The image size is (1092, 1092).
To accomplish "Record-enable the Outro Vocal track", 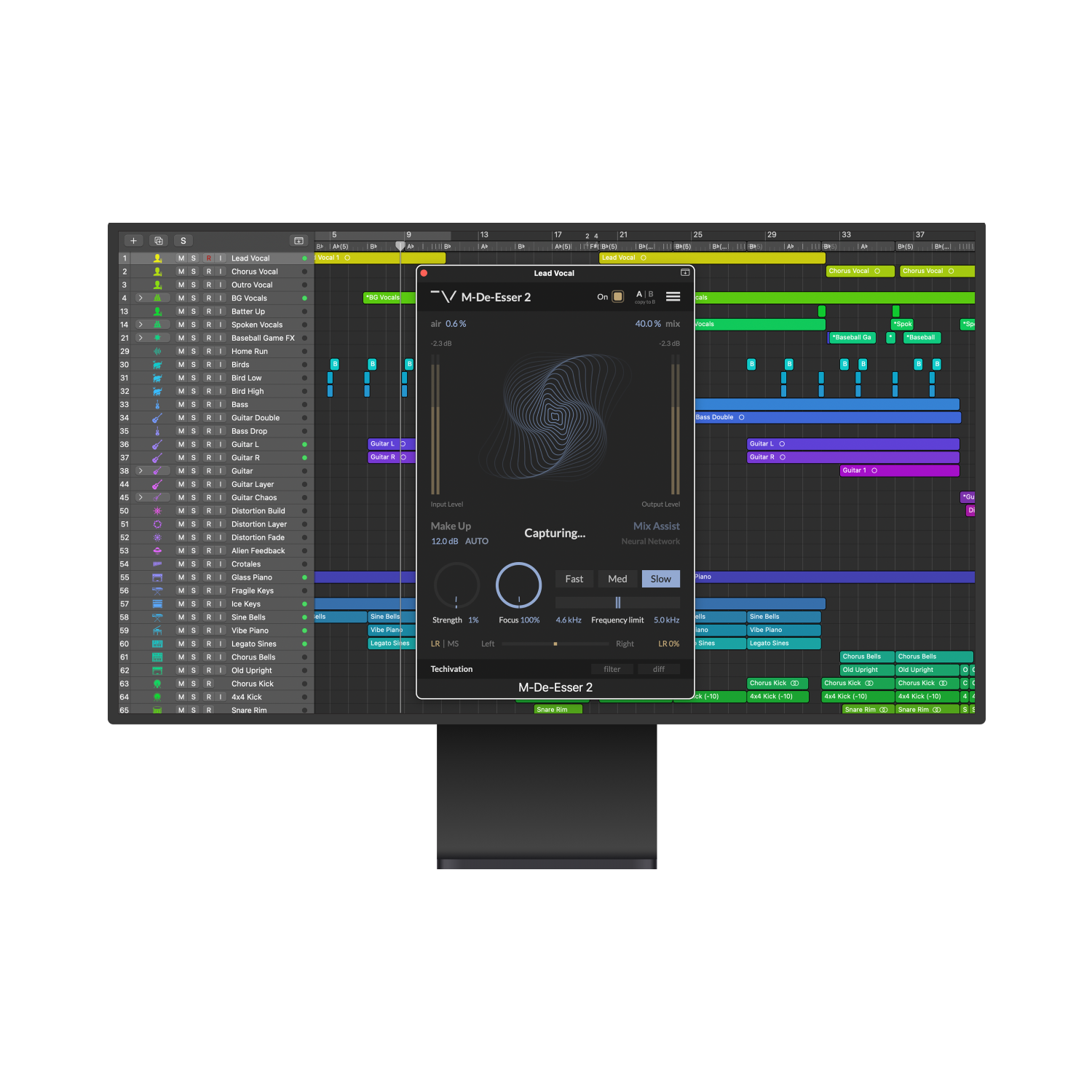I will pyautogui.click(x=208, y=285).
